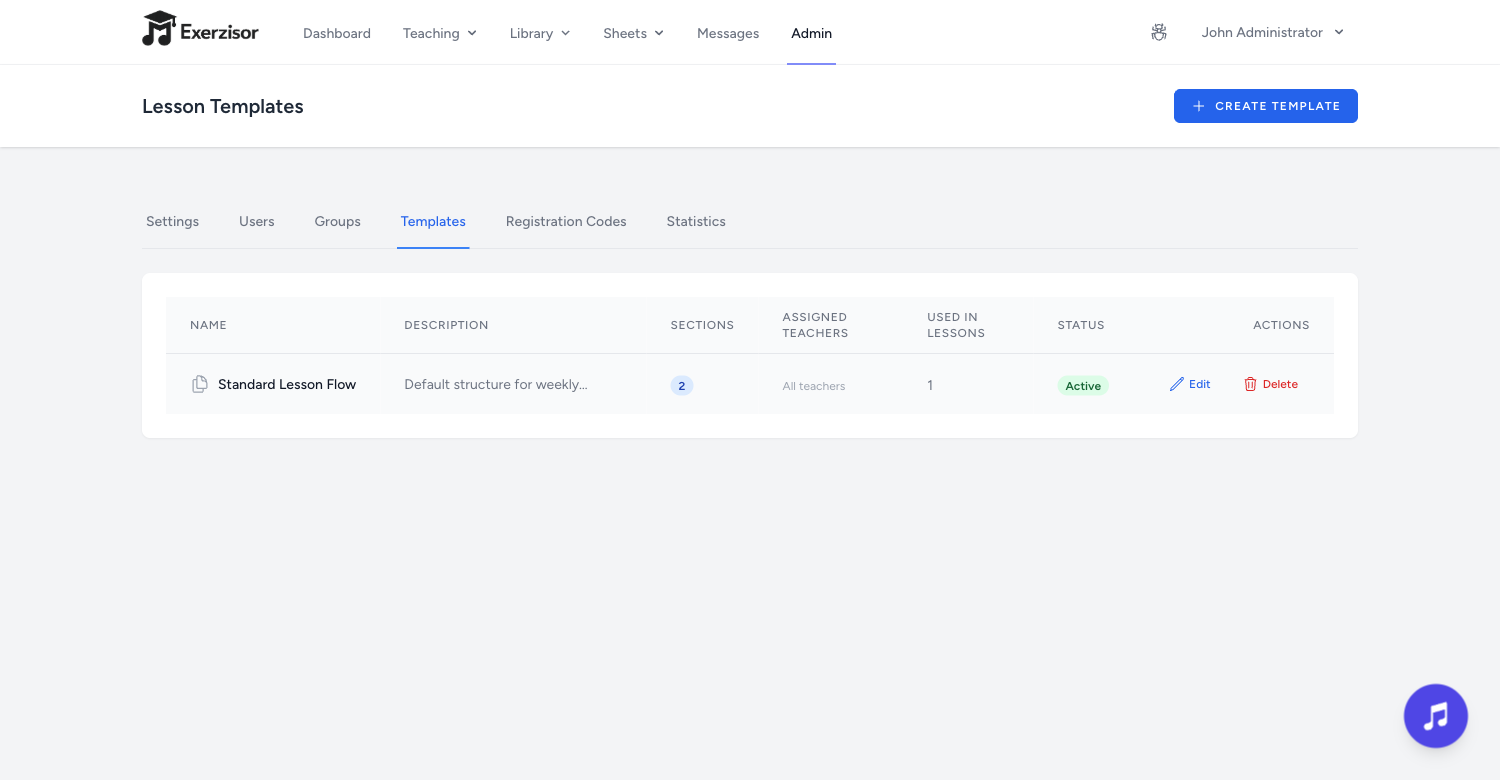1500x780 pixels.
Task: Open the Registration Codes tab
Action: pyautogui.click(x=566, y=221)
